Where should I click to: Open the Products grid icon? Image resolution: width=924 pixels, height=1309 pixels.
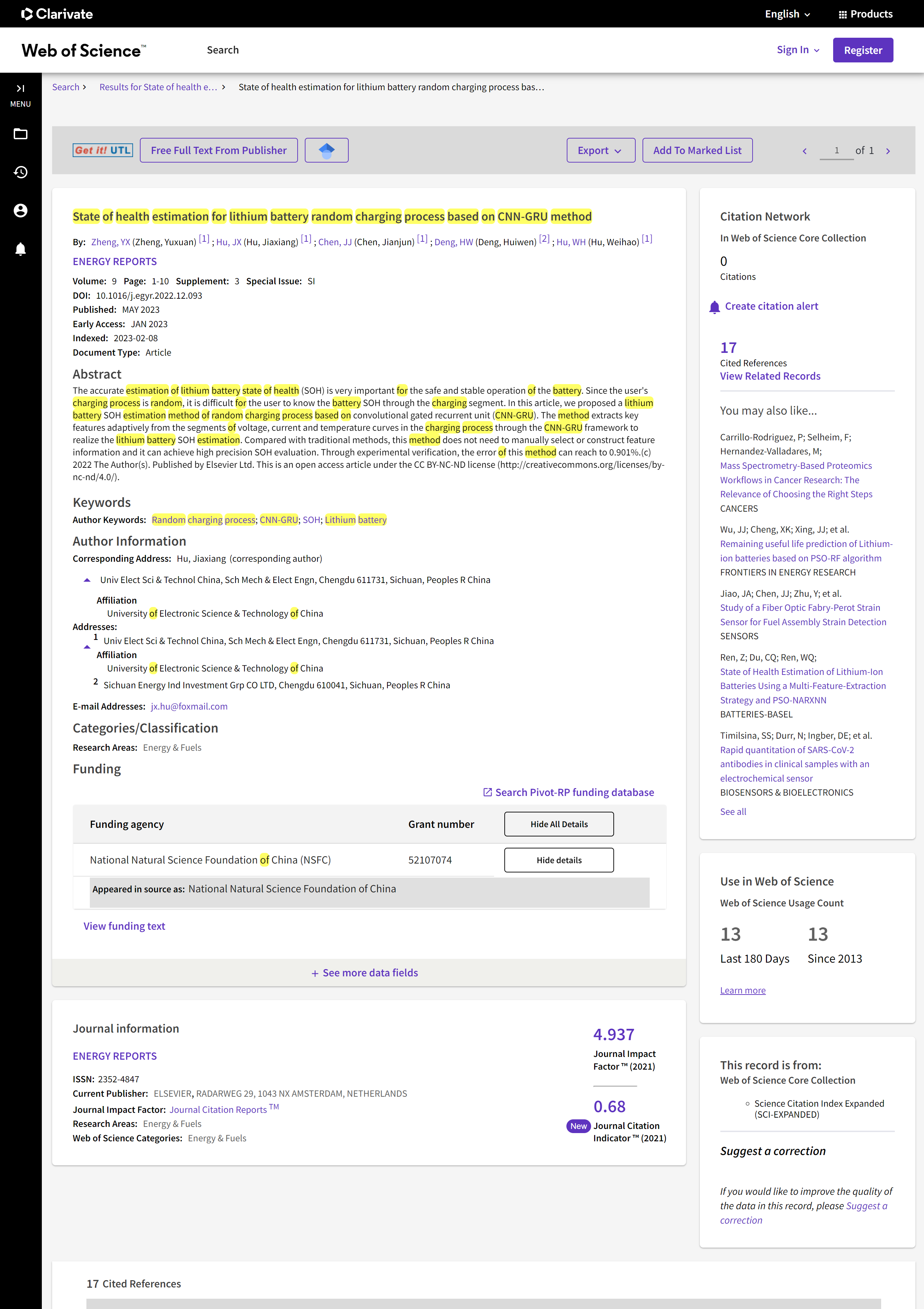click(842, 14)
